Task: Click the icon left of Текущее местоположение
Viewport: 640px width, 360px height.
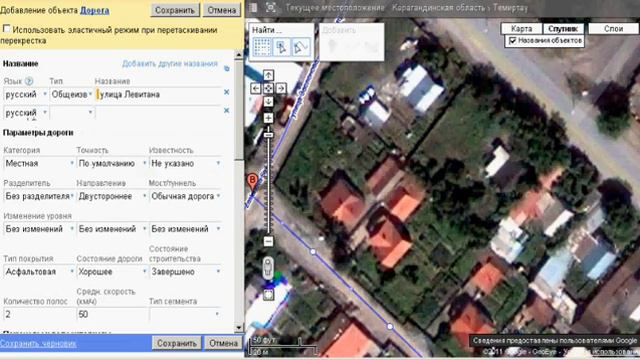Action: pos(271,7)
